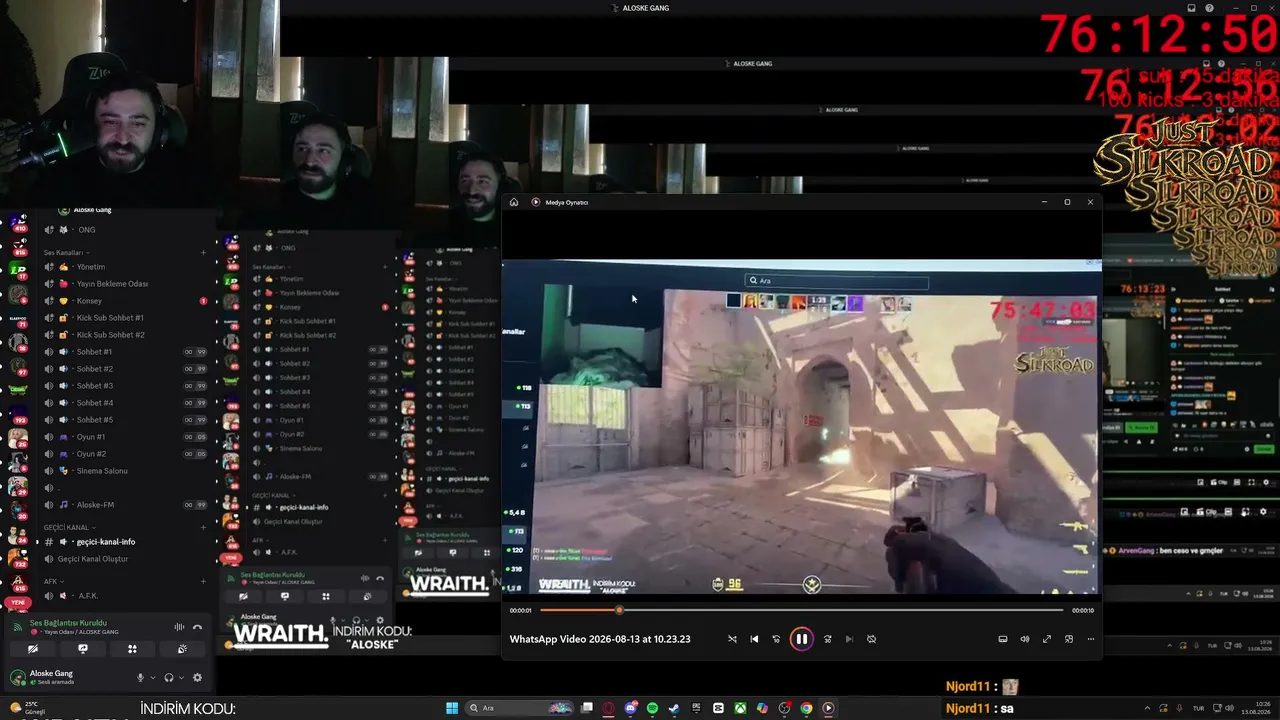Join the Sohbet #5 voice channel
1280x720 pixels.
[124, 420]
